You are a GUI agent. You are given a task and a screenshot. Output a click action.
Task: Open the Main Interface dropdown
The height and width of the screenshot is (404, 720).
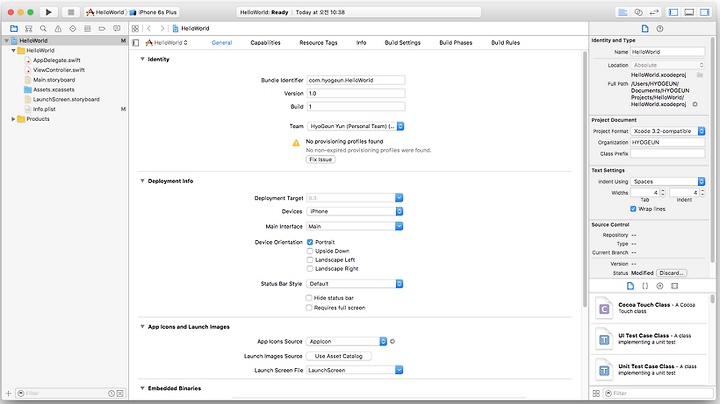tap(354, 226)
